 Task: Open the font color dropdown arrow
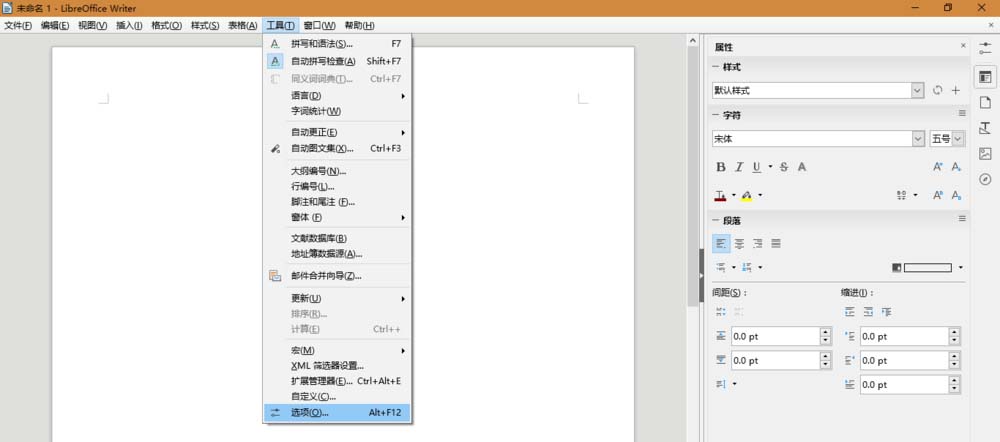(x=733, y=195)
